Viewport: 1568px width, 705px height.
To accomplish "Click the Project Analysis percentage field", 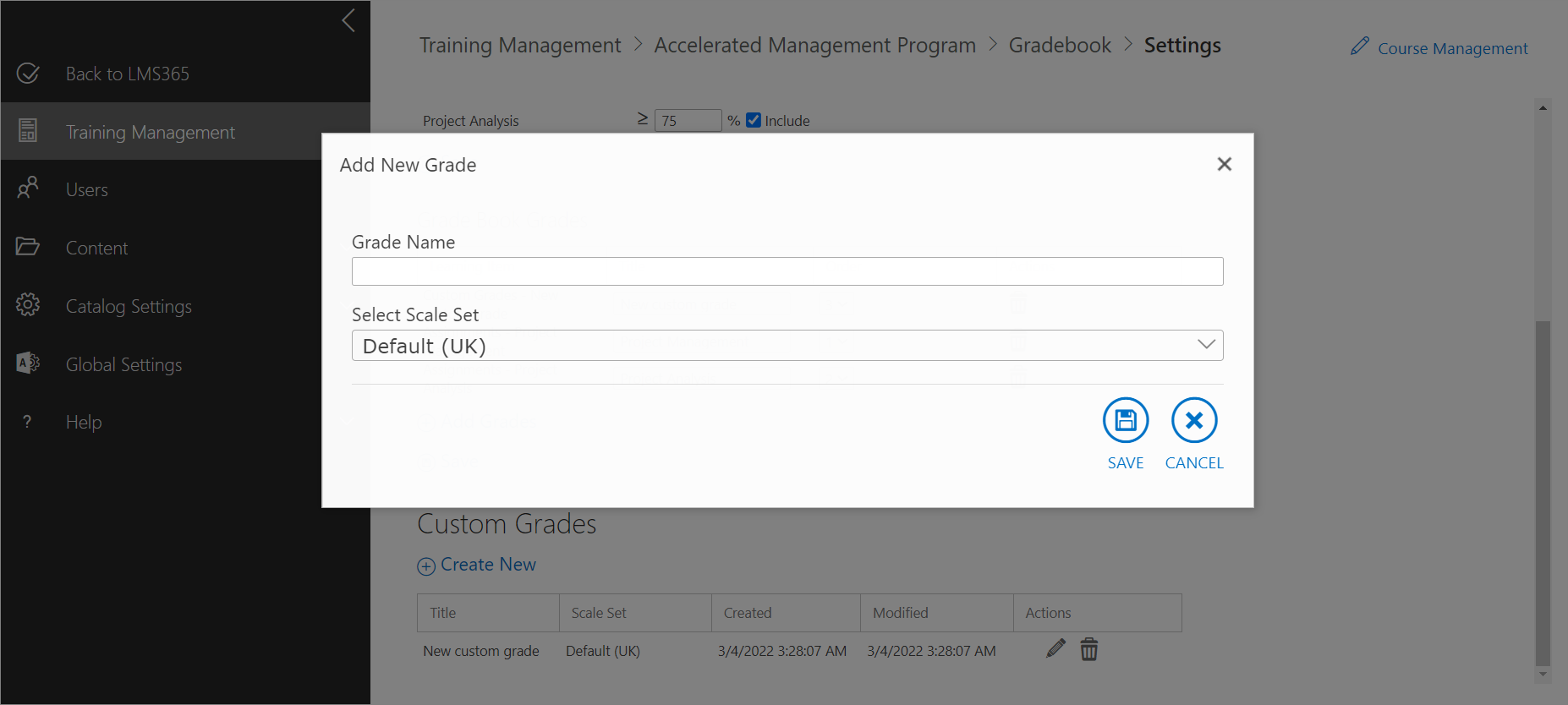I will click(688, 121).
